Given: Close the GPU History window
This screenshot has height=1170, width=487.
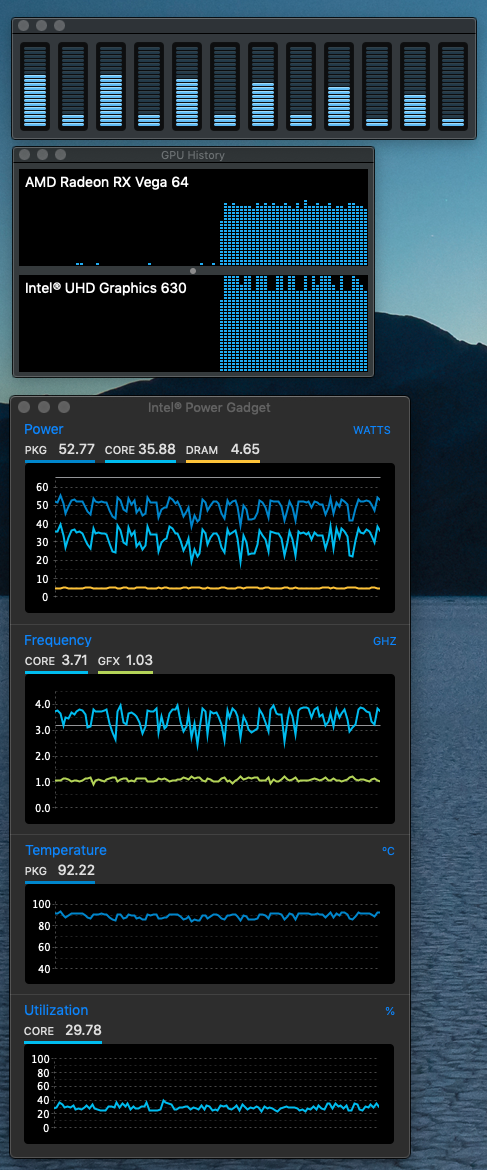Looking at the screenshot, I should 24,154.
